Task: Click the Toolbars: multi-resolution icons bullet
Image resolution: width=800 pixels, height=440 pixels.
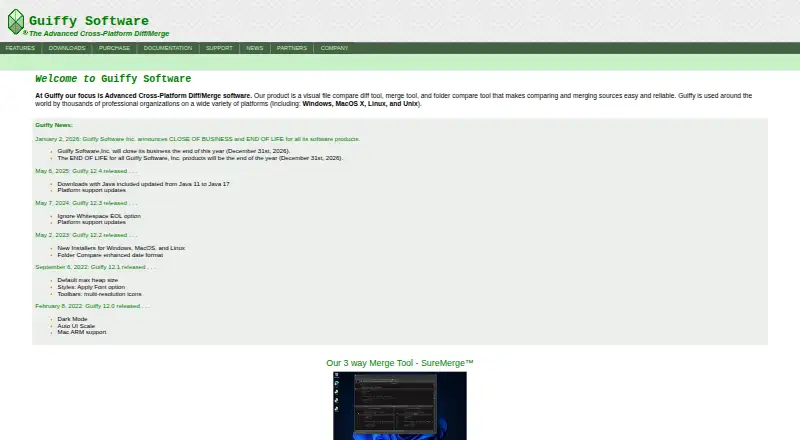Action: [99, 294]
